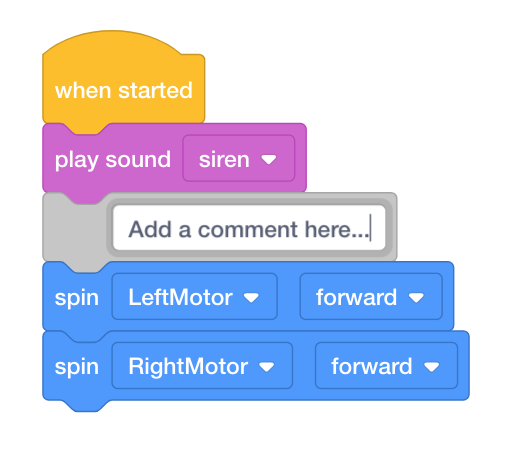Grab the gray comment block by its left edge
Viewport: 520px width, 456px height.
[x=73, y=230]
